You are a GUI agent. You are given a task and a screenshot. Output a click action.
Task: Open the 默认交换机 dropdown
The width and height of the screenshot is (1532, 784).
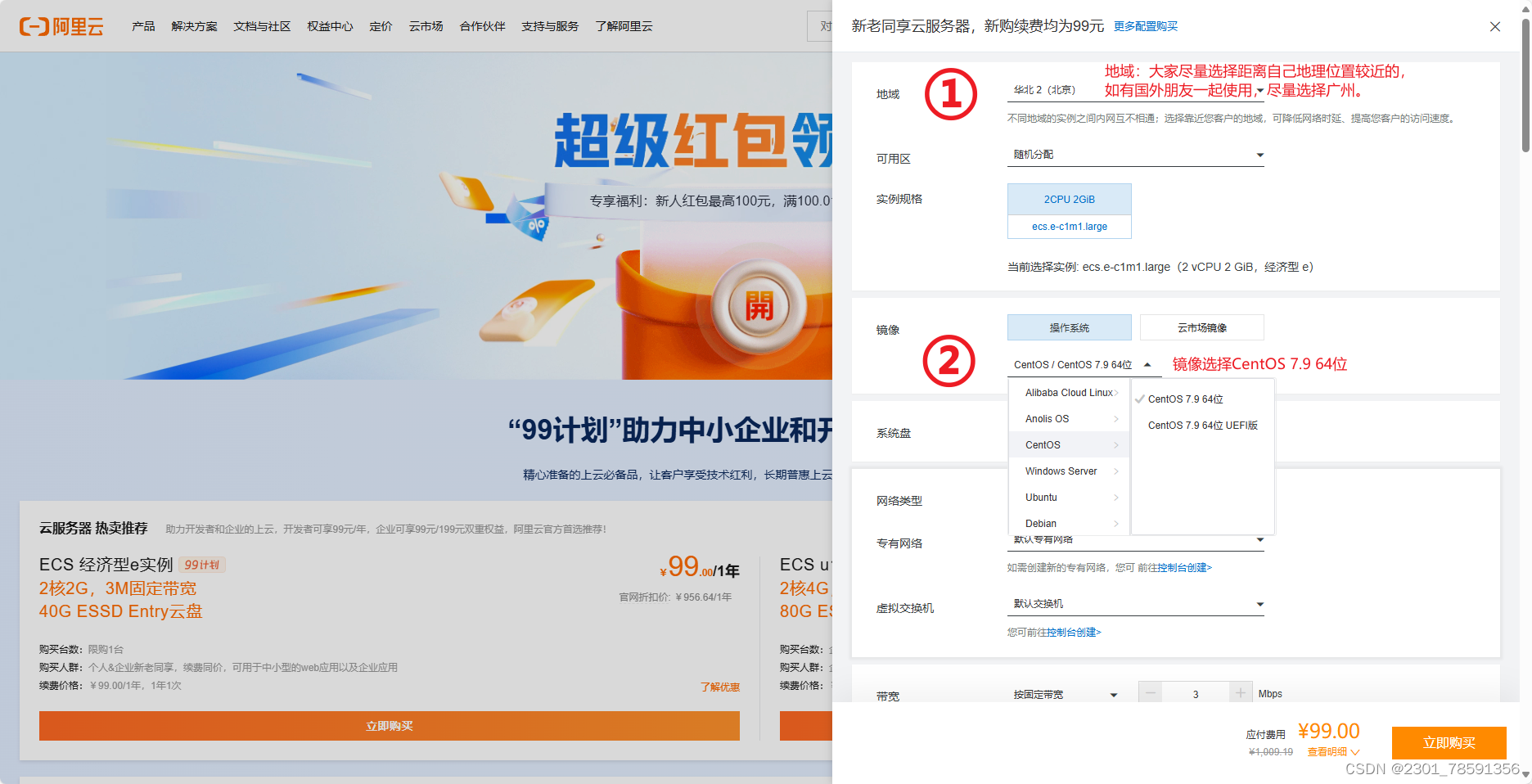point(1135,604)
